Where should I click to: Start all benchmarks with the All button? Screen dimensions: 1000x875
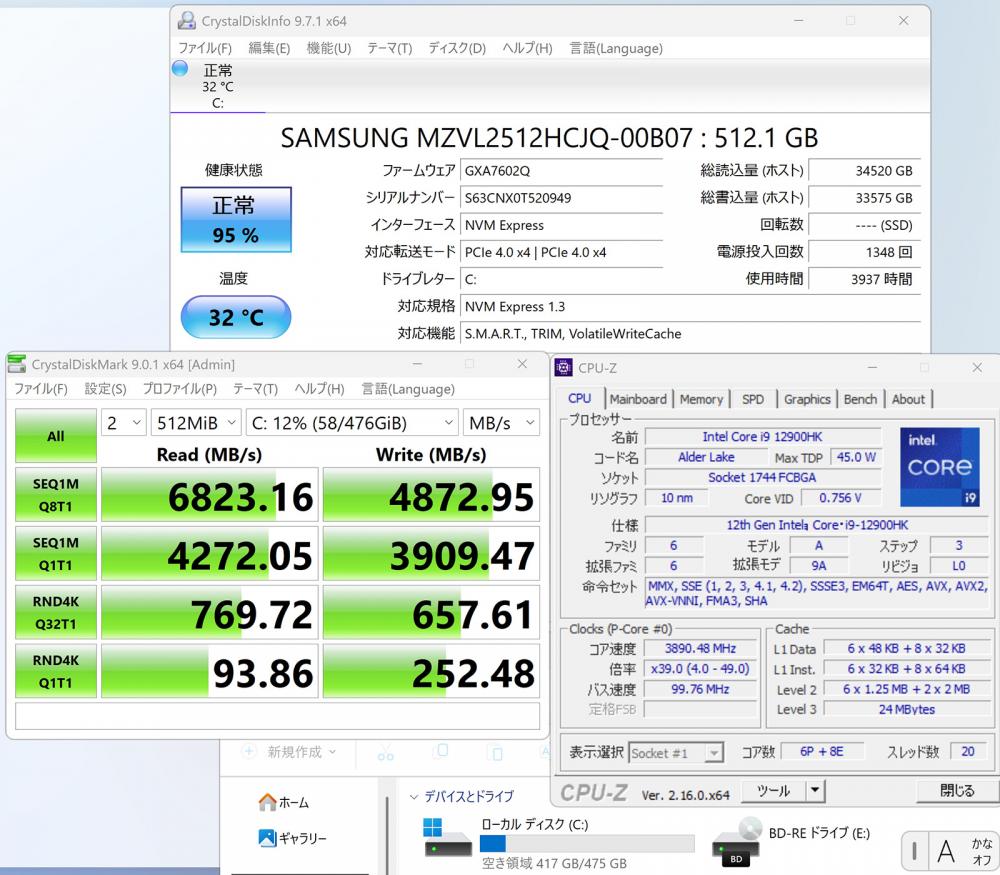pos(55,436)
